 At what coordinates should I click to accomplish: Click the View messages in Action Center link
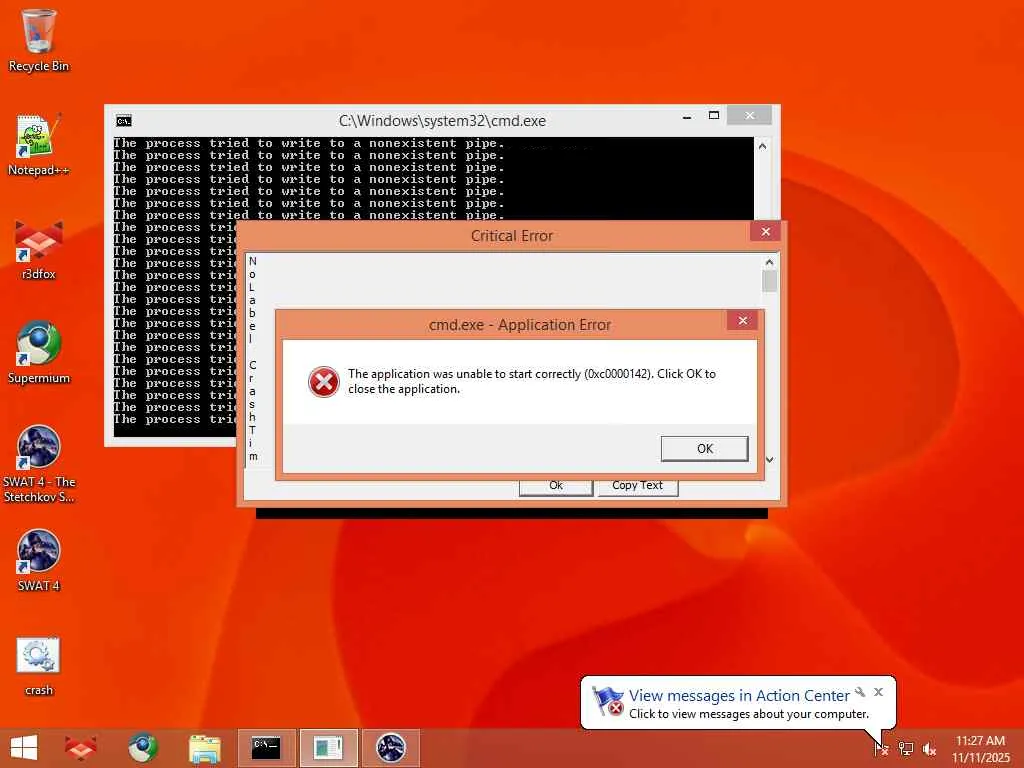point(739,696)
